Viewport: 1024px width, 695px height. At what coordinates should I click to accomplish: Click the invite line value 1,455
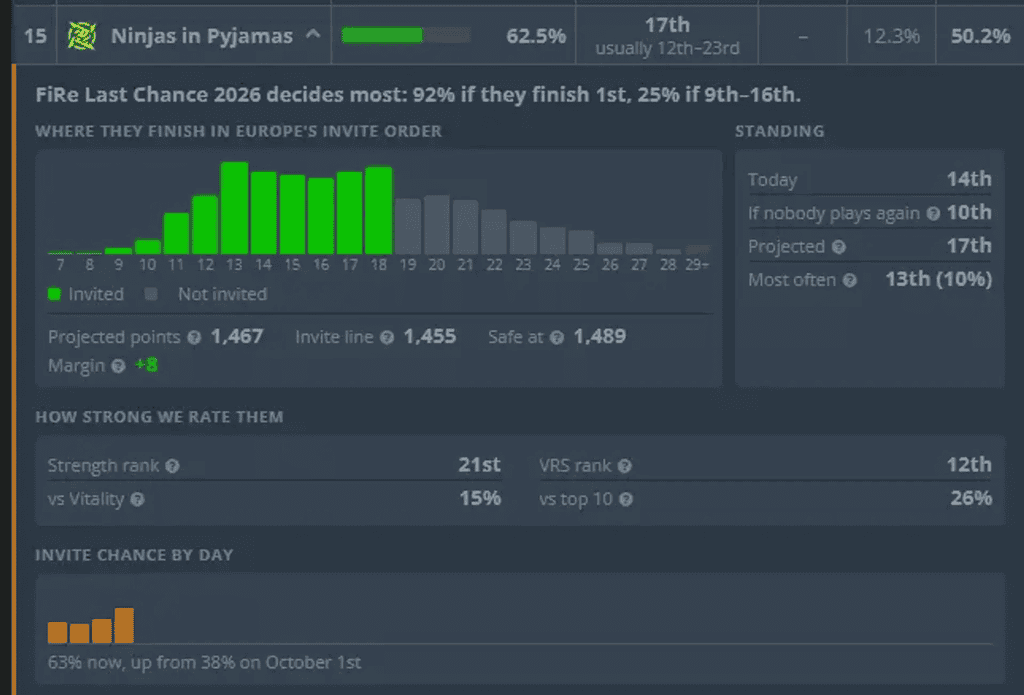[x=430, y=336]
